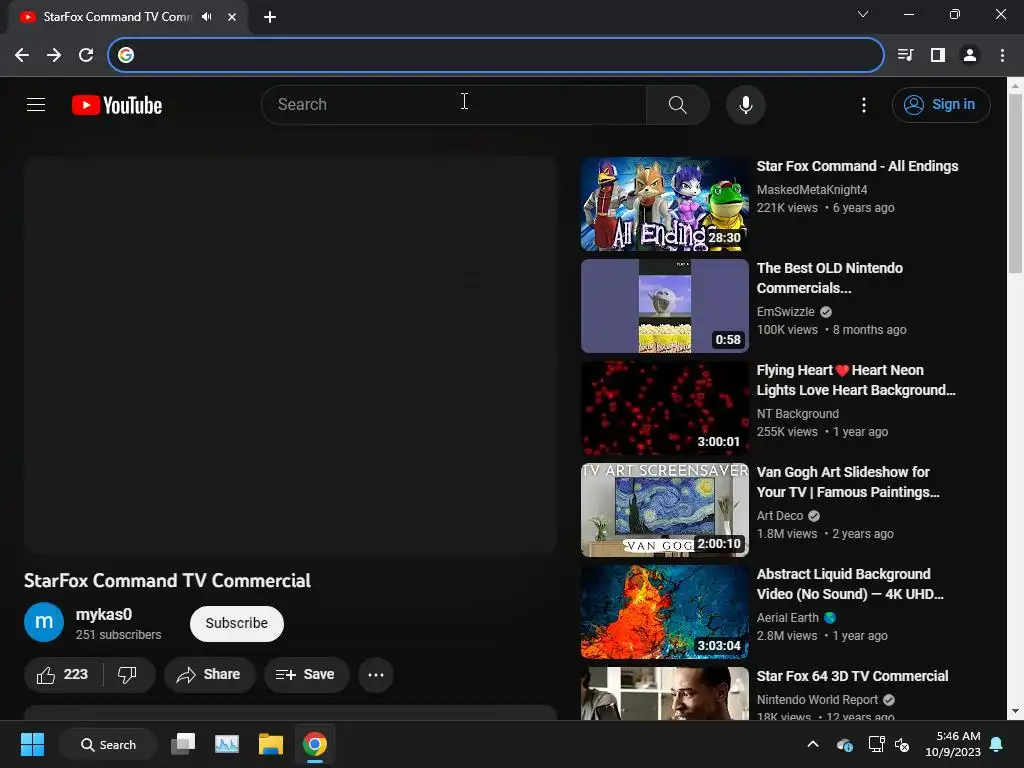Show hidden system tray icons
Viewport: 1024px width, 768px height.
click(812, 744)
